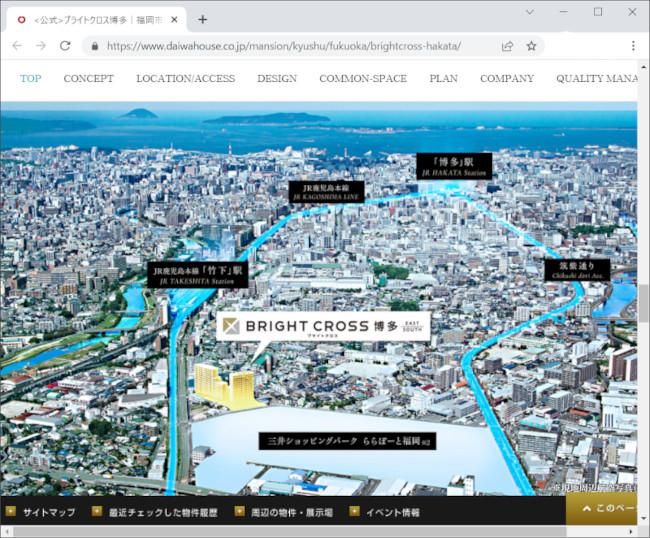Open a new tab with the plus button
The height and width of the screenshot is (538, 650).
[x=202, y=19]
